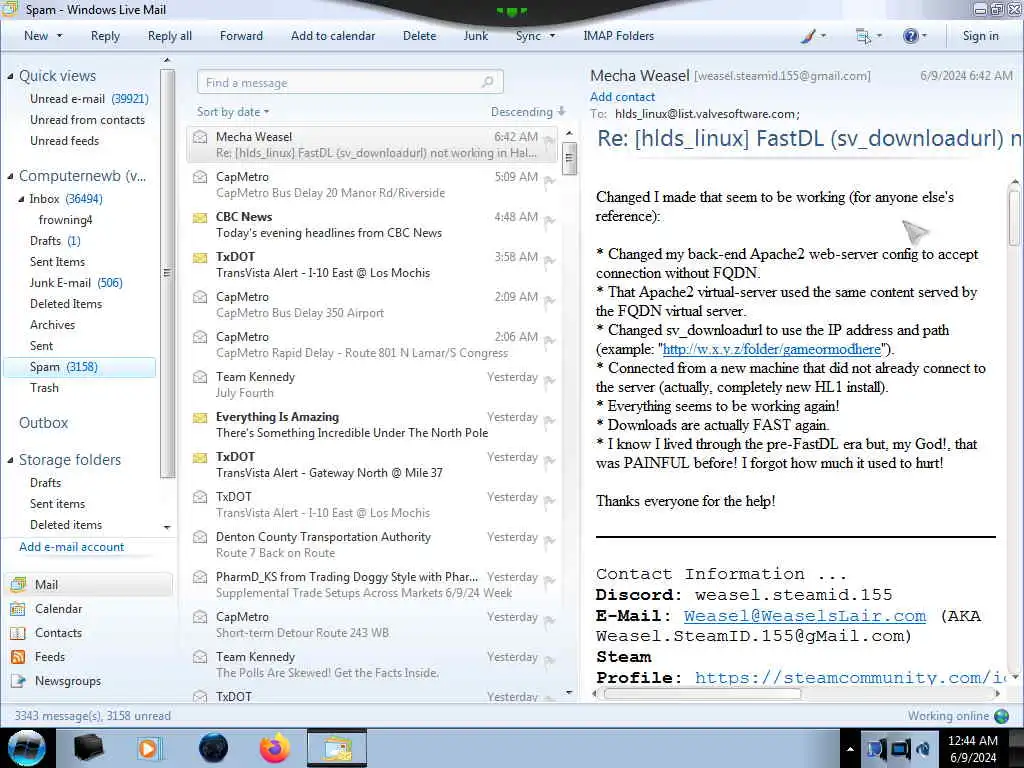
Task: Click Sign in button
Action: click(x=980, y=36)
